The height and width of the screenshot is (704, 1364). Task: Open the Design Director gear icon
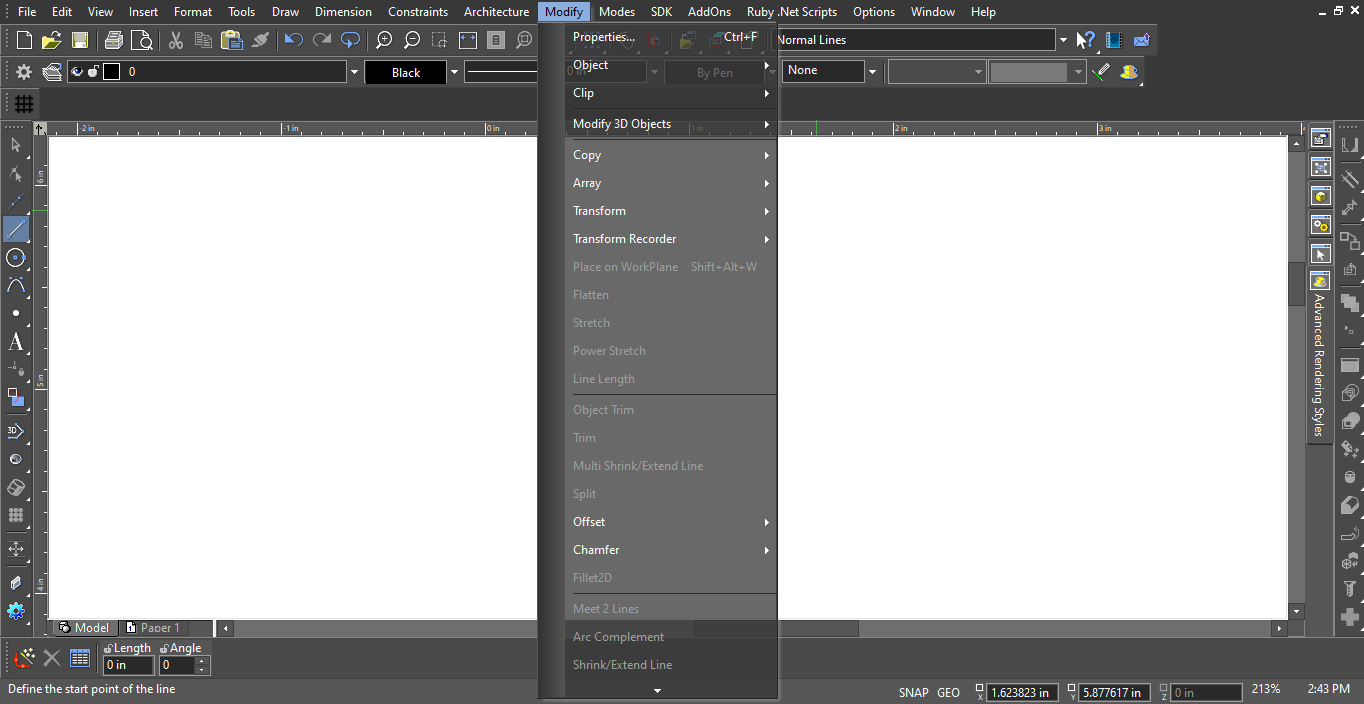(24, 72)
